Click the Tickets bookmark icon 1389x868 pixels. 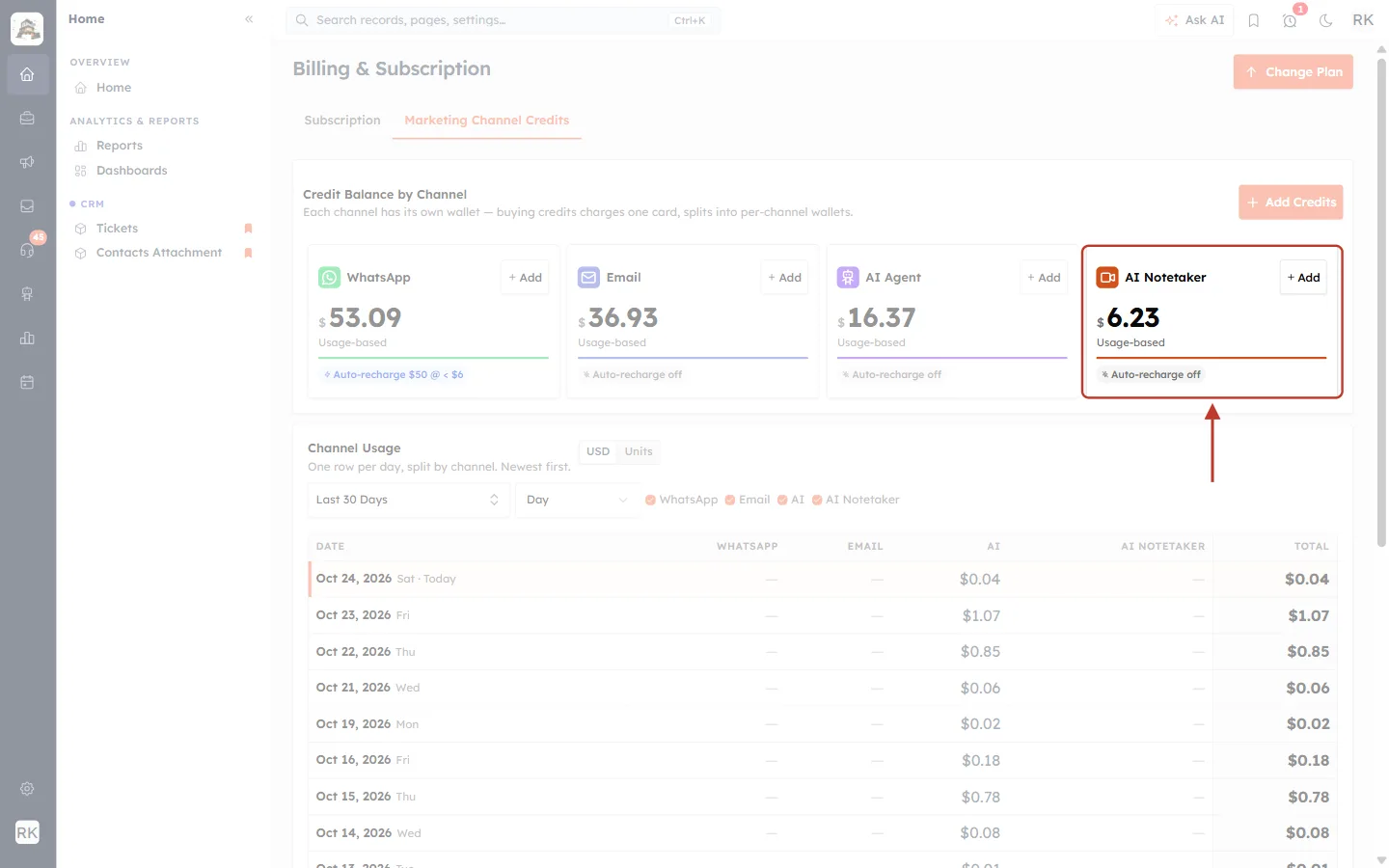click(248, 229)
